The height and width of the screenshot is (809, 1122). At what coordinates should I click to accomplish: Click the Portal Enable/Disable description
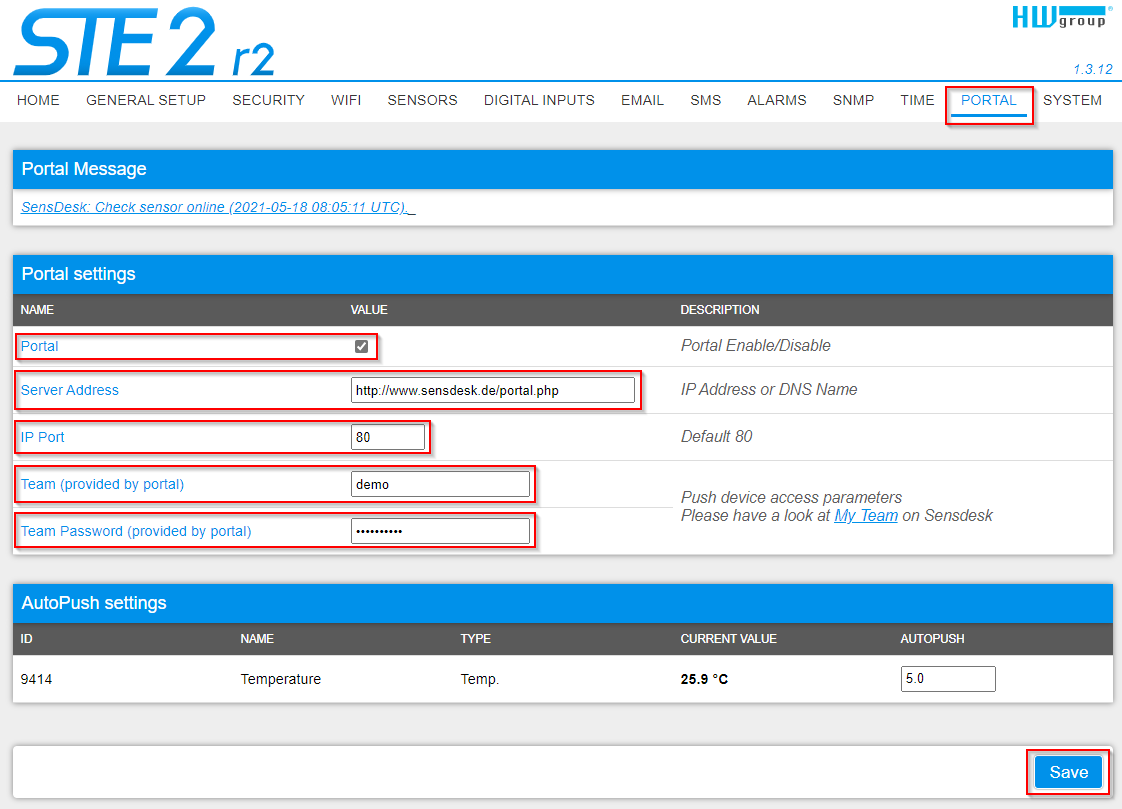(756, 345)
